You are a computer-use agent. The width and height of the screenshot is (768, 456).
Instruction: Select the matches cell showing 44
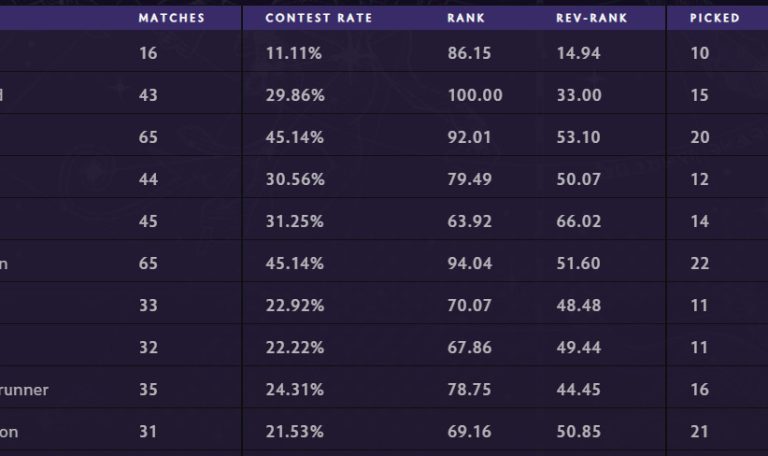coord(148,179)
